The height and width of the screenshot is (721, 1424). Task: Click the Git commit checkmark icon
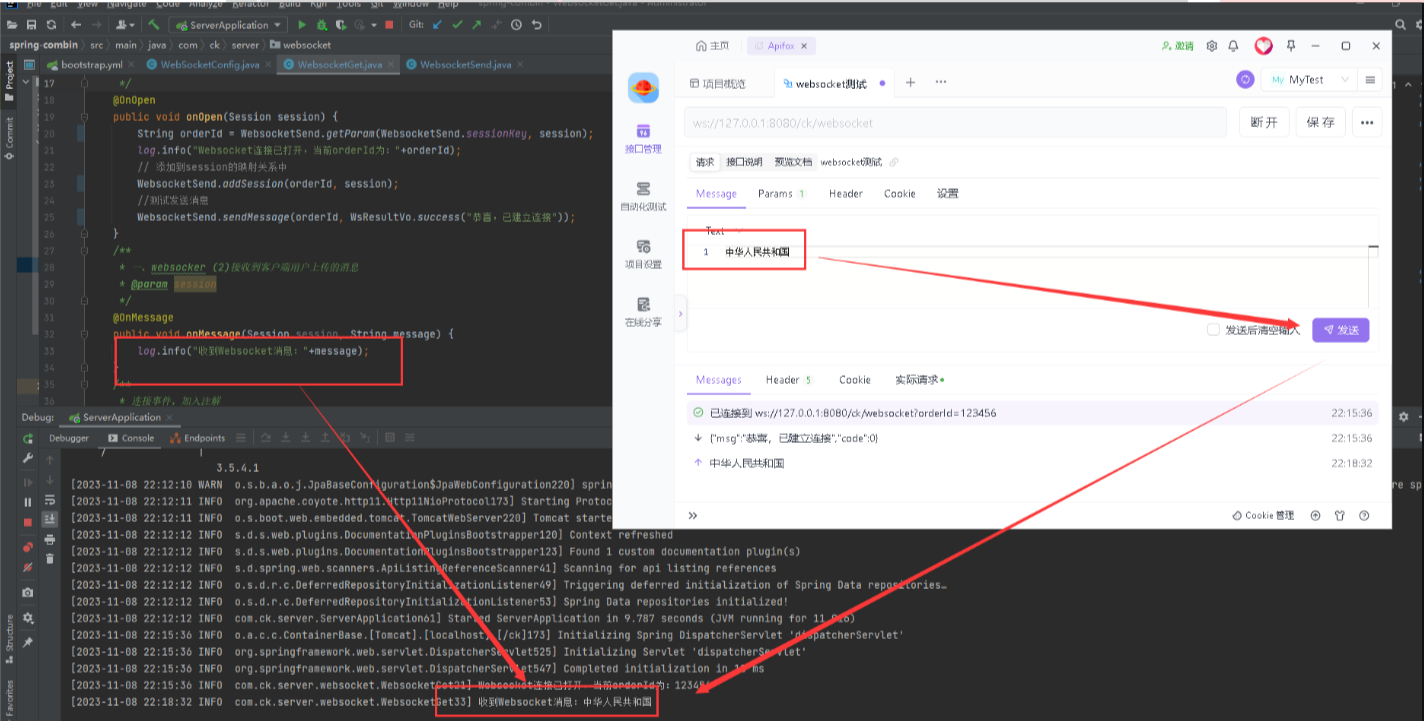(x=457, y=25)
